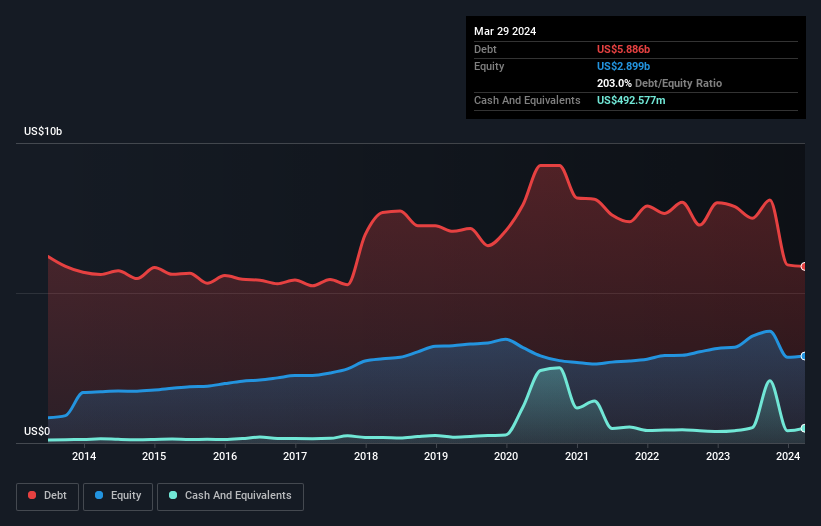The width and height of the screenshot is (821, 526).
Task: Click the US$492.577m cash value in tooltip
Action: (631, 100)
